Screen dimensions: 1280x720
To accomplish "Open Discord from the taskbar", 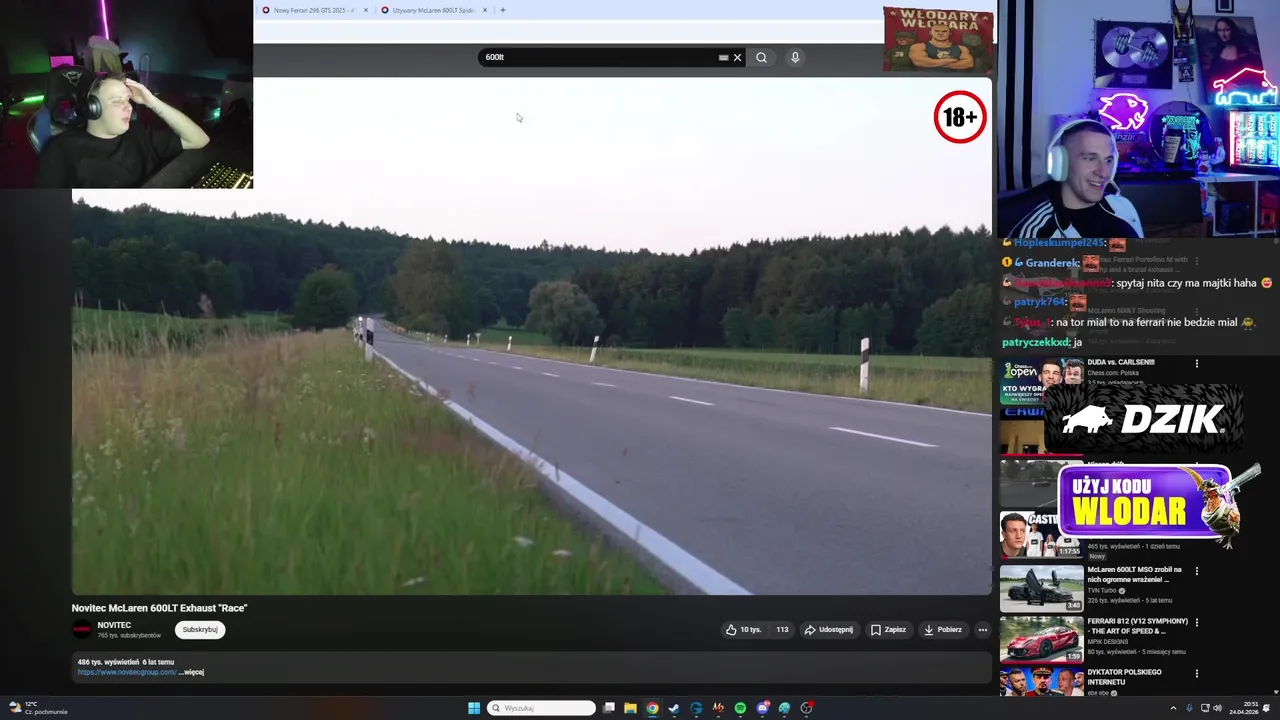I will click(x=762, y=708).
